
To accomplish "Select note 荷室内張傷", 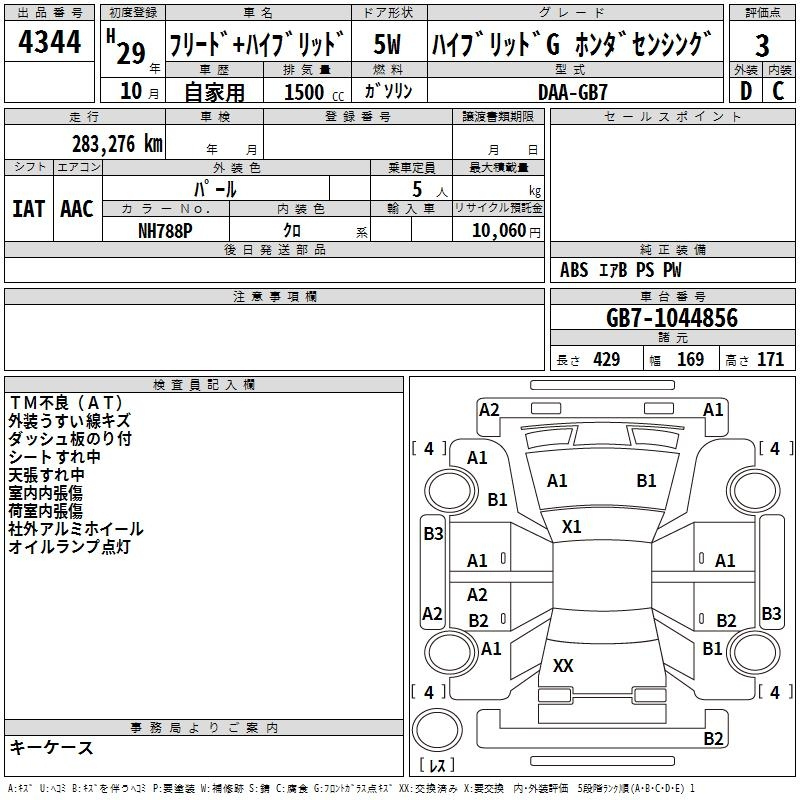I will point(45,511).
